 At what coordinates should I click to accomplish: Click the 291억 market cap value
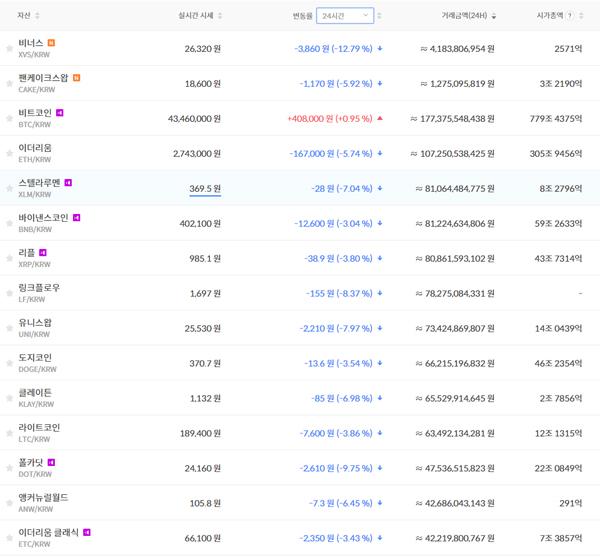click(x=571, y=503)
